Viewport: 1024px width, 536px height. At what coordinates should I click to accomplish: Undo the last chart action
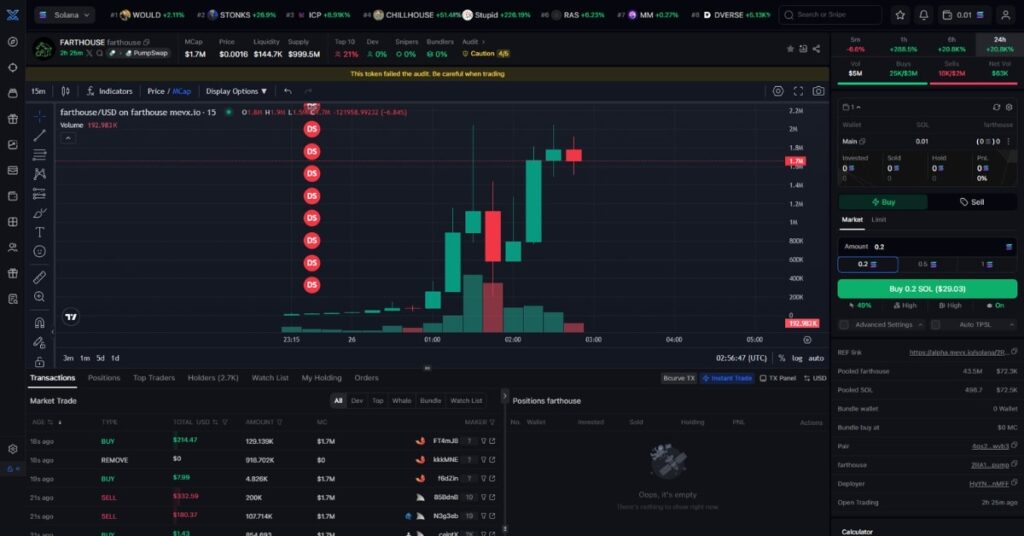[288, 91]
